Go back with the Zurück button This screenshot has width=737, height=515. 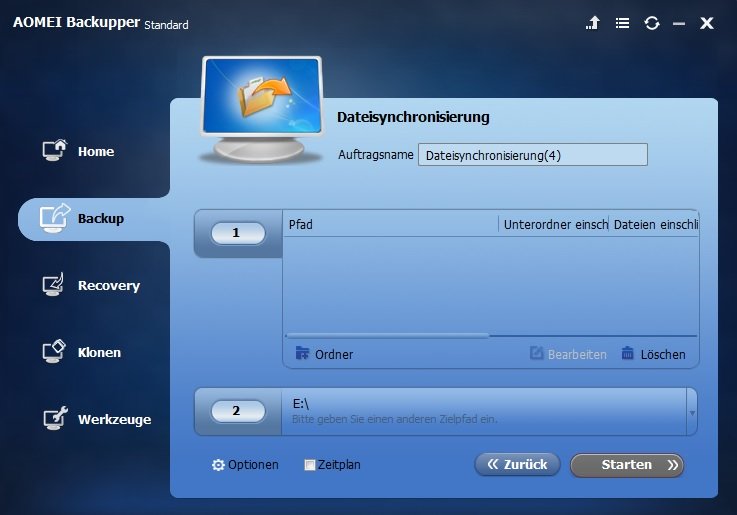click(517, 465)
